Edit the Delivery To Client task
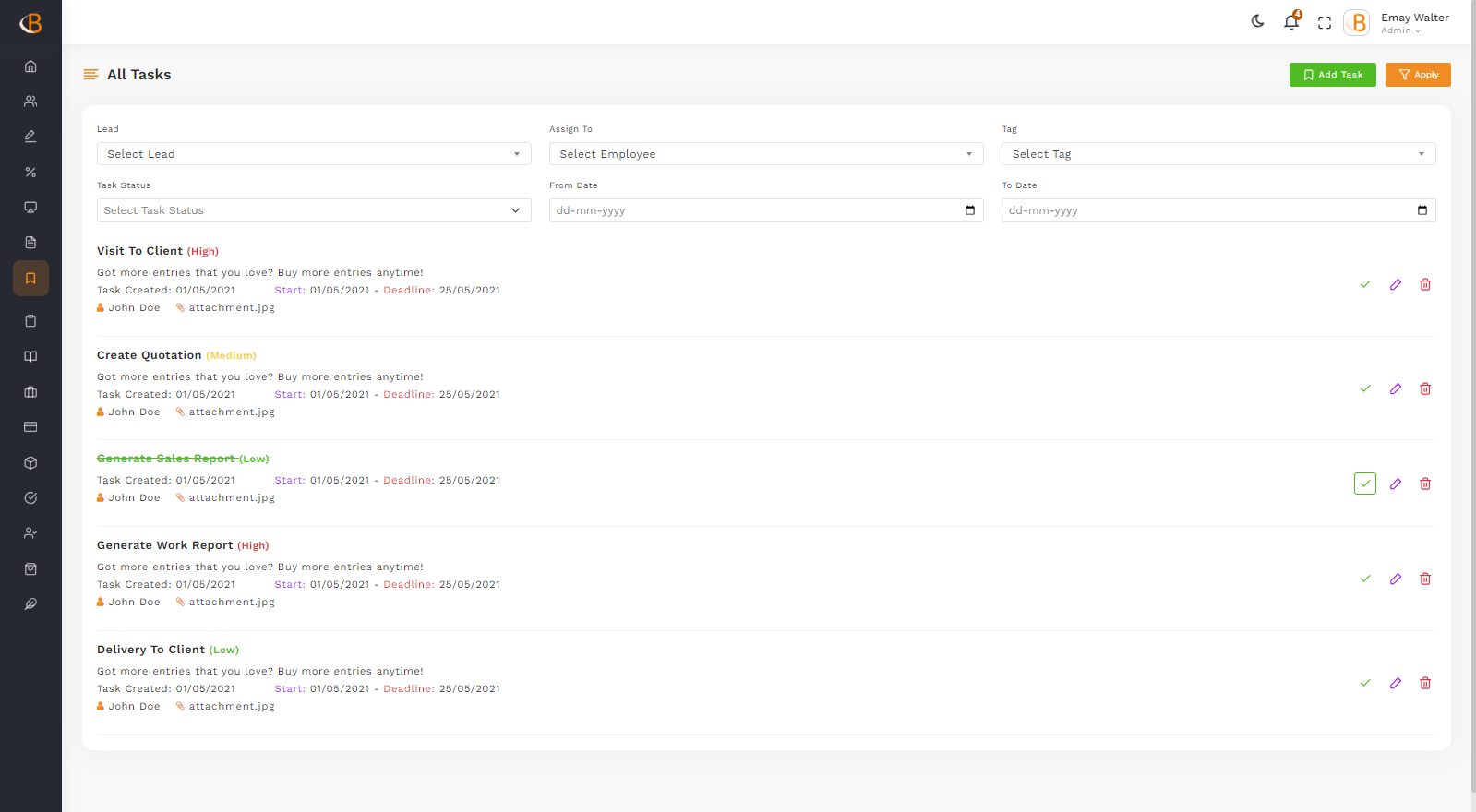The height and width of the screenshot is (812, 1476). click(1396, 683)
